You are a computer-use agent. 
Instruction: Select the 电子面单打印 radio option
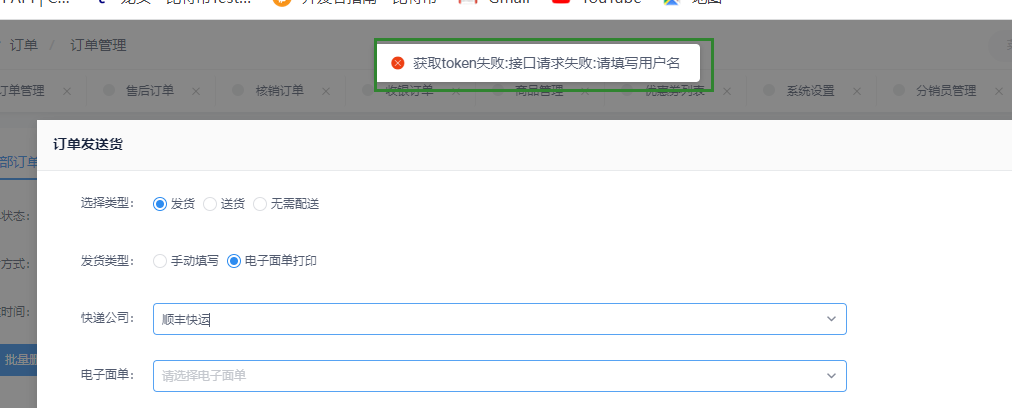coord(234,261)
